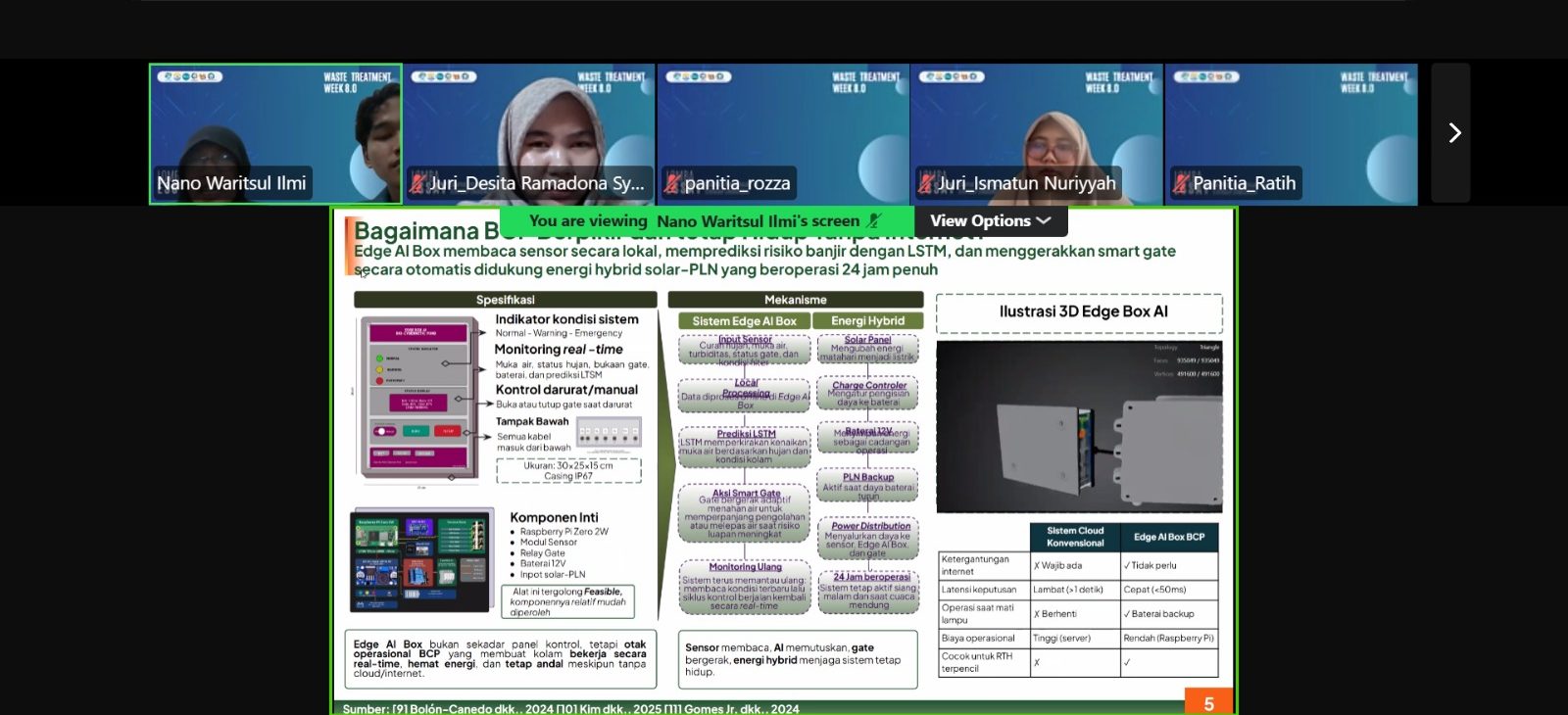Select Juri_Ismatun Nuriyyah's video tile

click(x=1037, y=134)
